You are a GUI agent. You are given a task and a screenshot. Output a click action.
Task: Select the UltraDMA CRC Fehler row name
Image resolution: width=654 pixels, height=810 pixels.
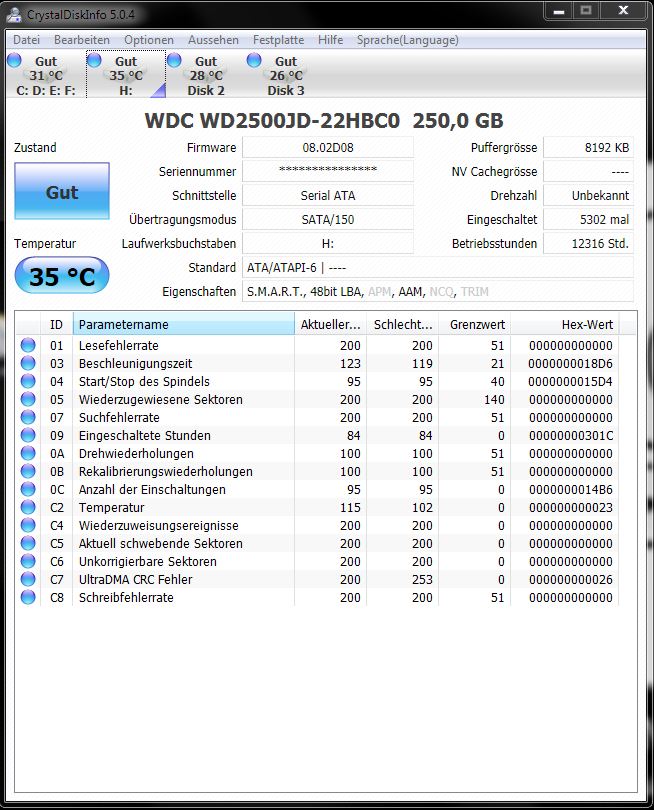coord(135,579)
